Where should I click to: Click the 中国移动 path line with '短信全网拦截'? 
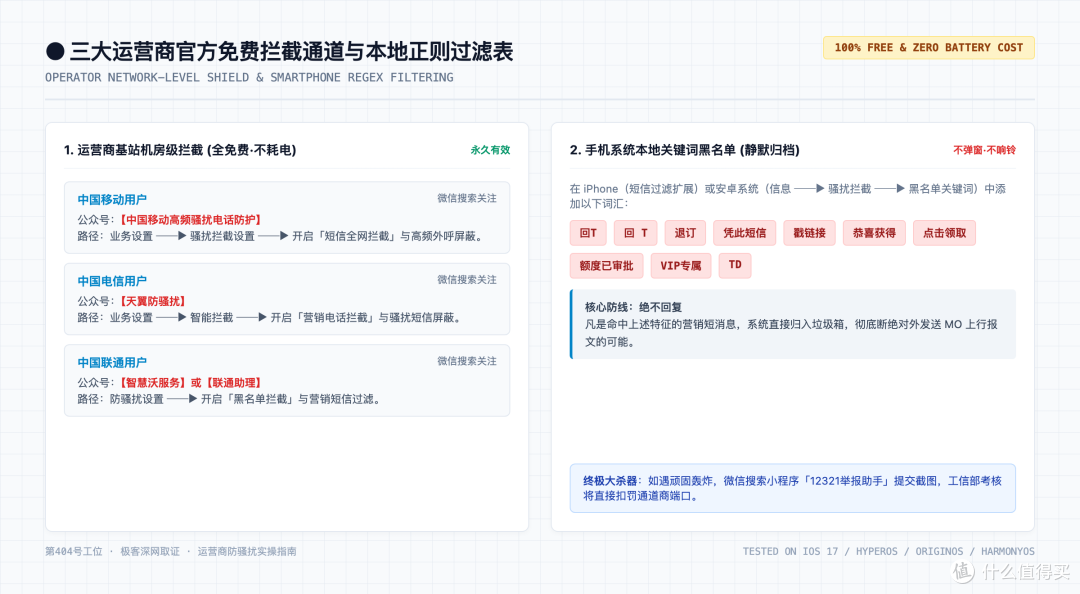(282, 236)
